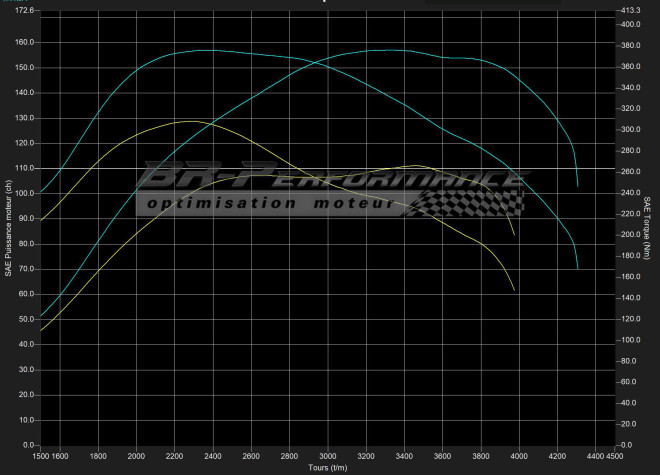Click the 1500 tick at RPM axis start

pyautogui.click(x=43, y=456)
